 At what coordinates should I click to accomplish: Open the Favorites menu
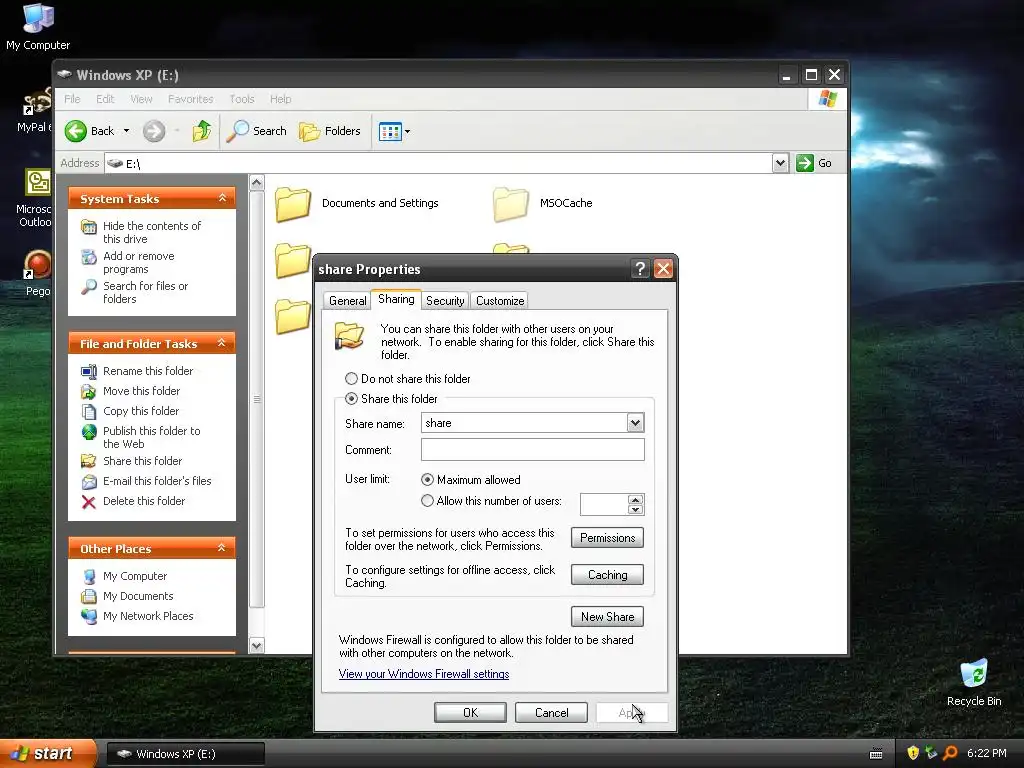(x=191, y=99)
